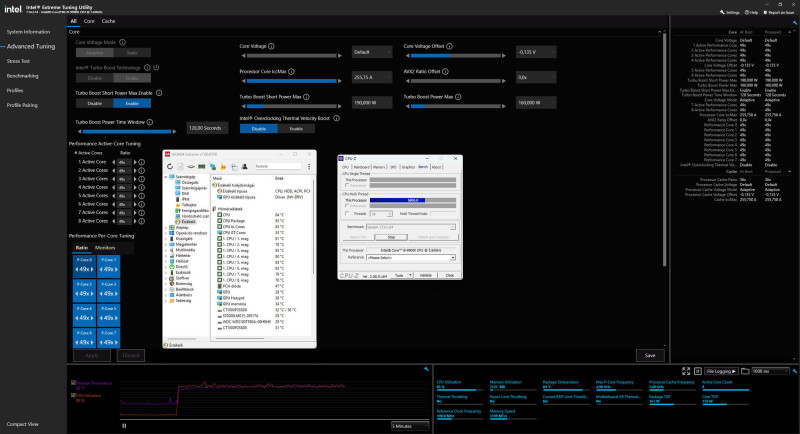800x434 pixels.
Task: Open AVX2 Ratio Offset value dropdown
Action: click(536, 77)
